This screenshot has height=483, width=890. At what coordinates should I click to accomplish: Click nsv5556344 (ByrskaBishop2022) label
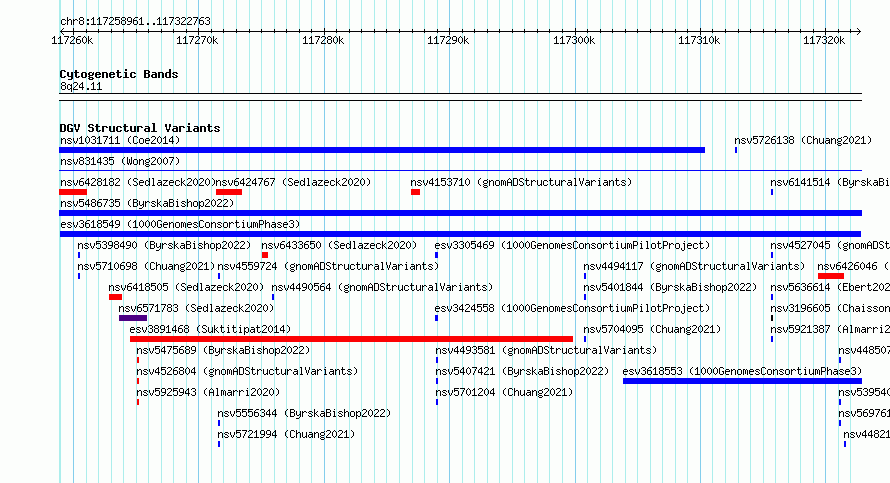tap(304, 413)
